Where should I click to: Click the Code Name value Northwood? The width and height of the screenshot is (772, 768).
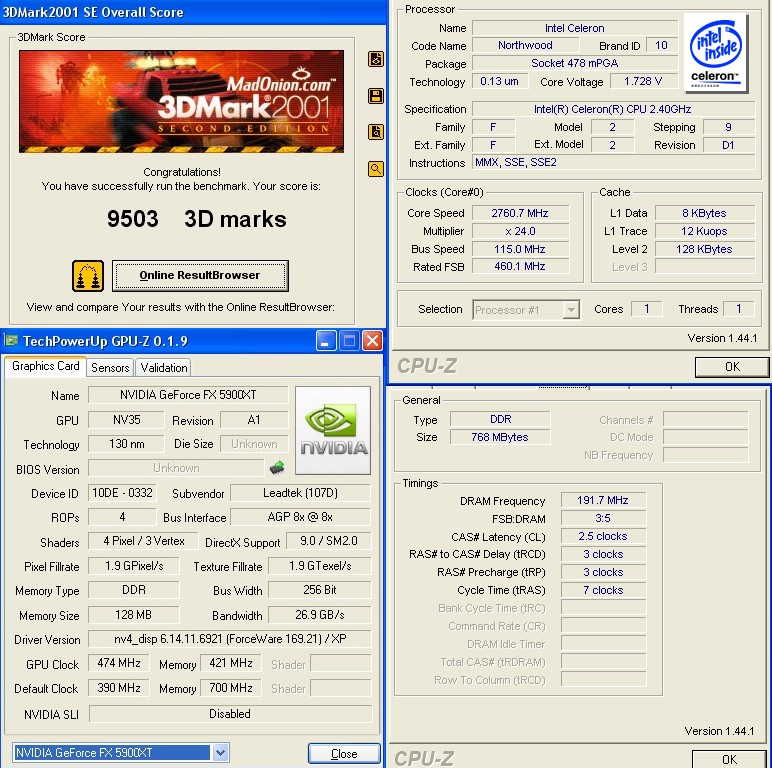coord(525,45)
